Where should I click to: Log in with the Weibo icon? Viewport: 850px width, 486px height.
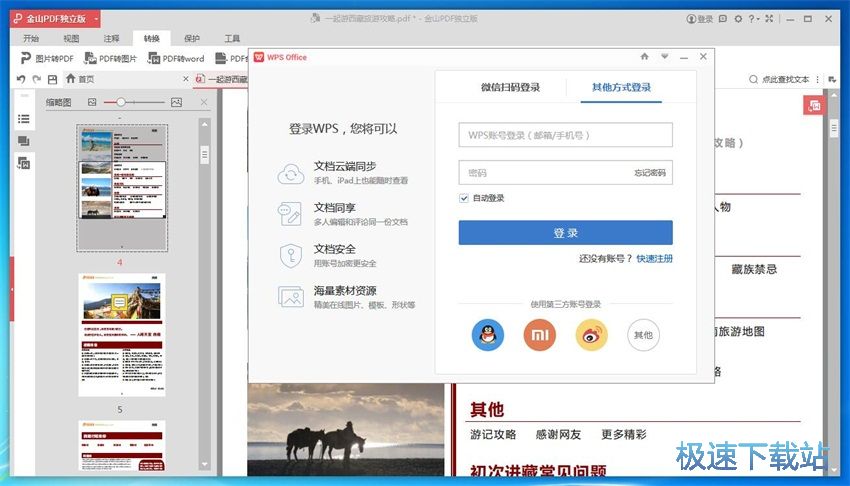tap(591, 335)
